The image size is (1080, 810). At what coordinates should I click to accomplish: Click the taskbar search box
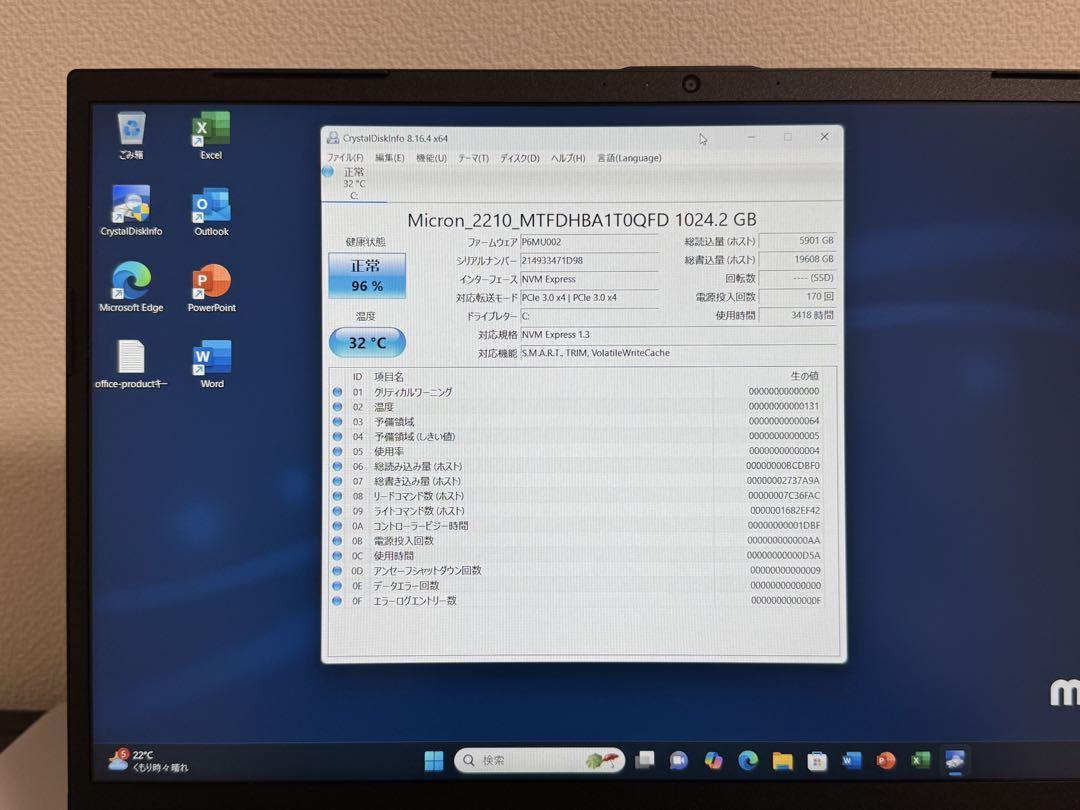[539, 760]
